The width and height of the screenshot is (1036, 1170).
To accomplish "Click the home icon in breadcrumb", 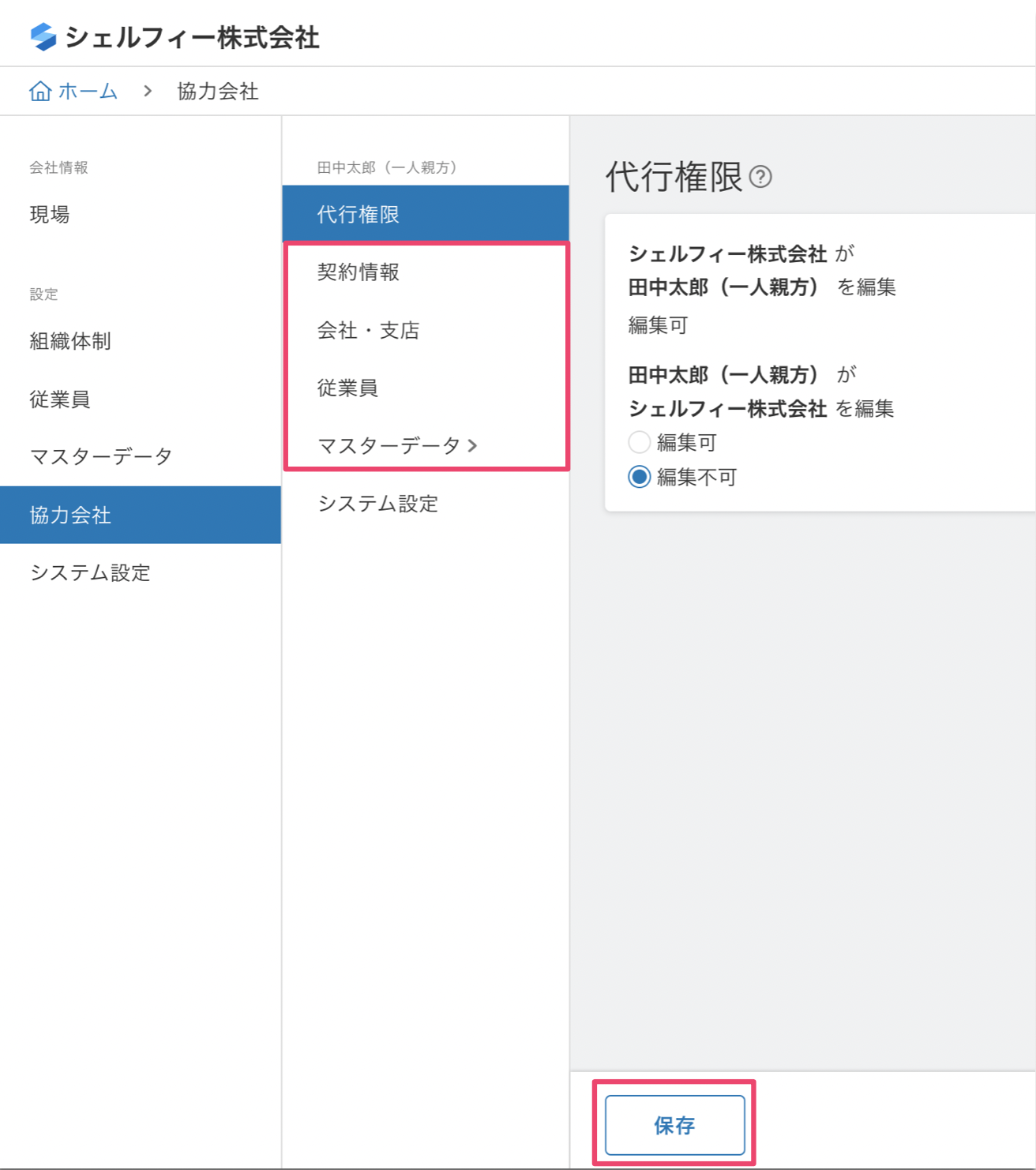I will (40, 92).
